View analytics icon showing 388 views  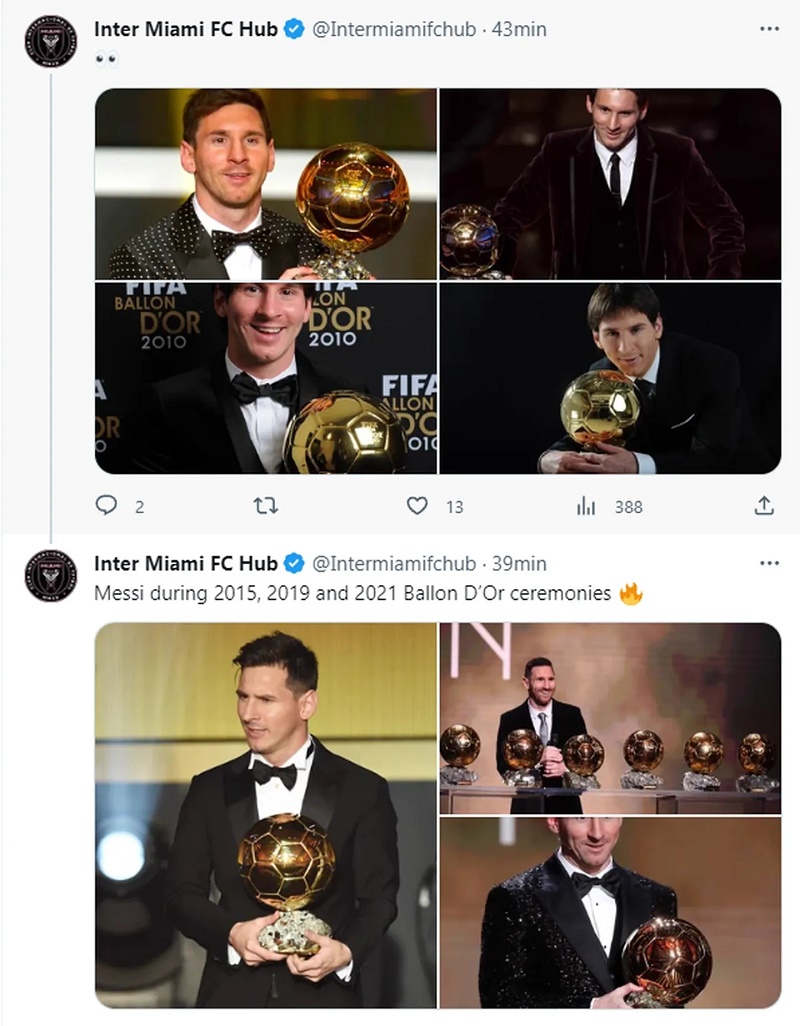click(586, 506)
